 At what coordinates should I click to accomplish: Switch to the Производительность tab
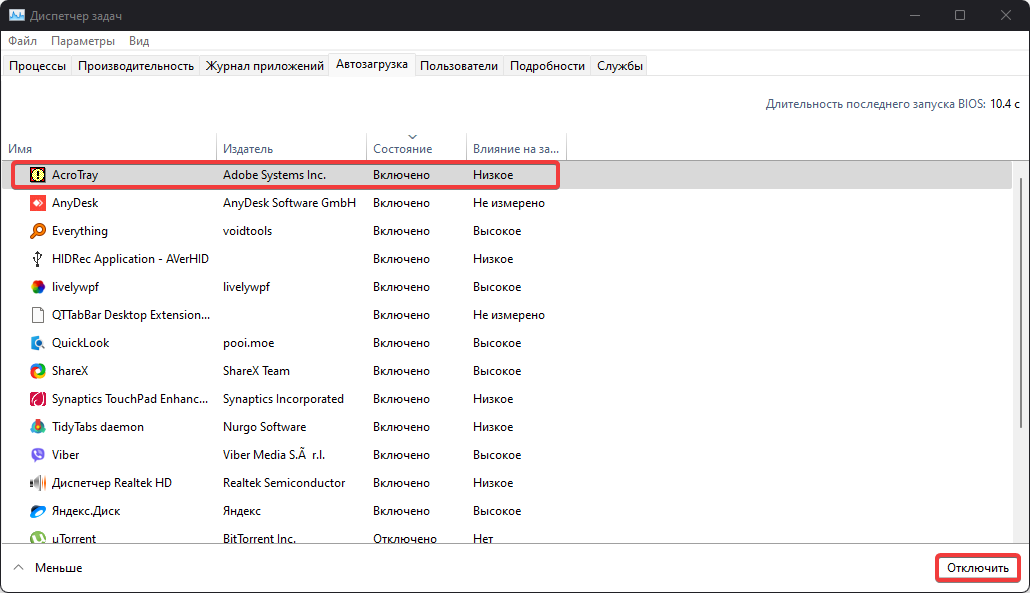click(136, 66)
